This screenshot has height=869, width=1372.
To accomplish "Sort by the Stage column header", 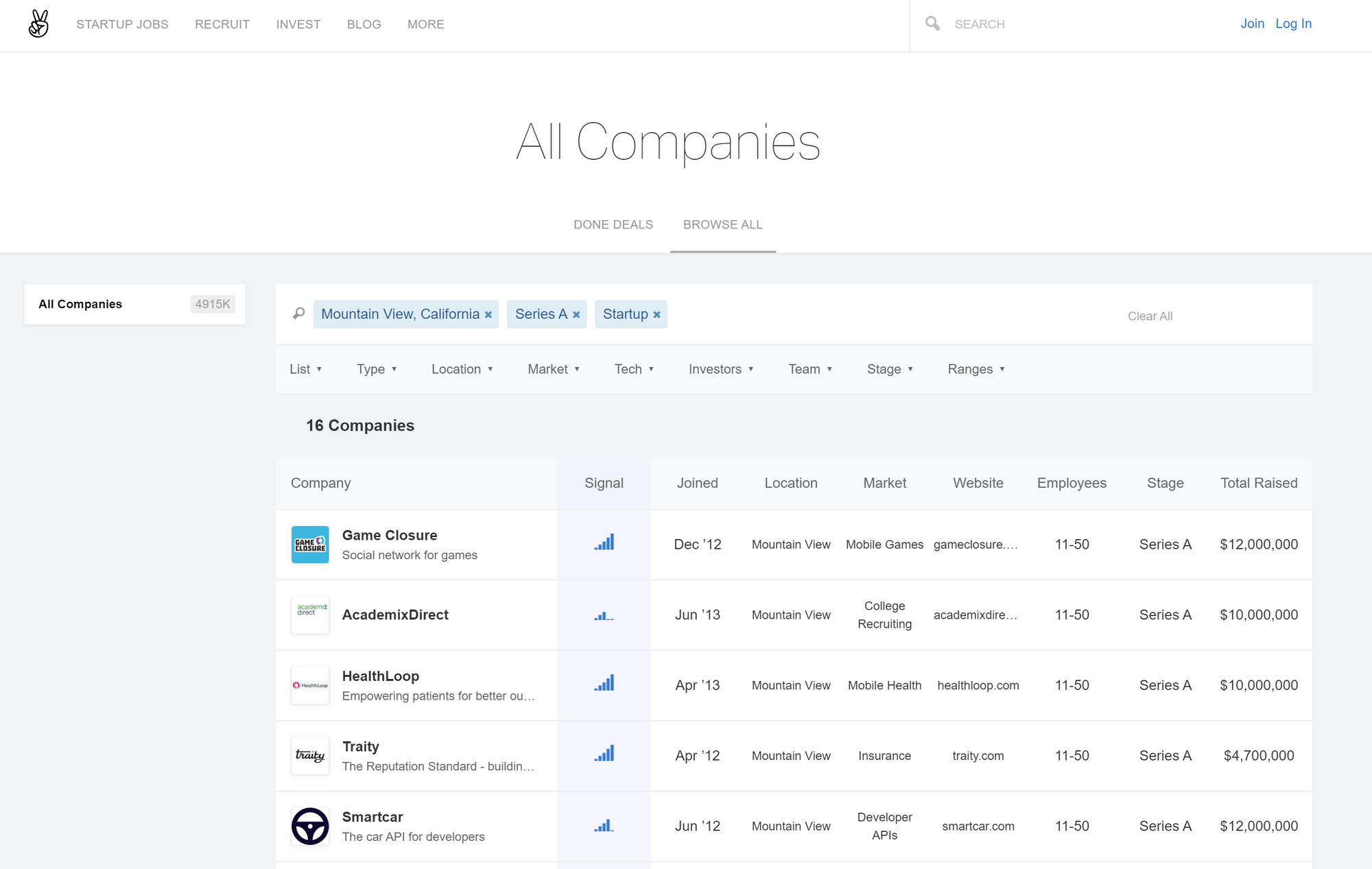I will click(x=1166, y=483).
